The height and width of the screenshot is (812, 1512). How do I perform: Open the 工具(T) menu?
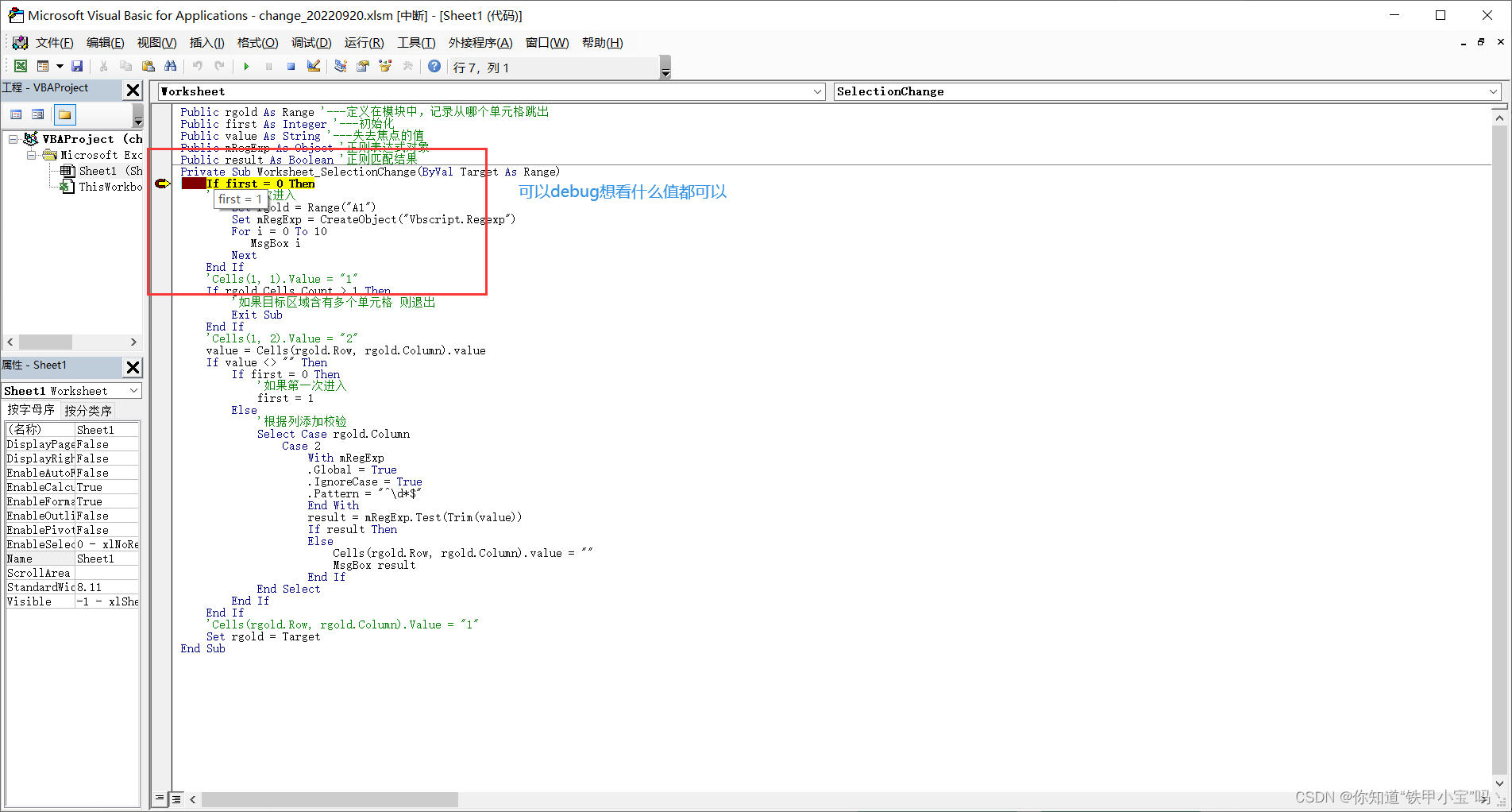point(416,43)
